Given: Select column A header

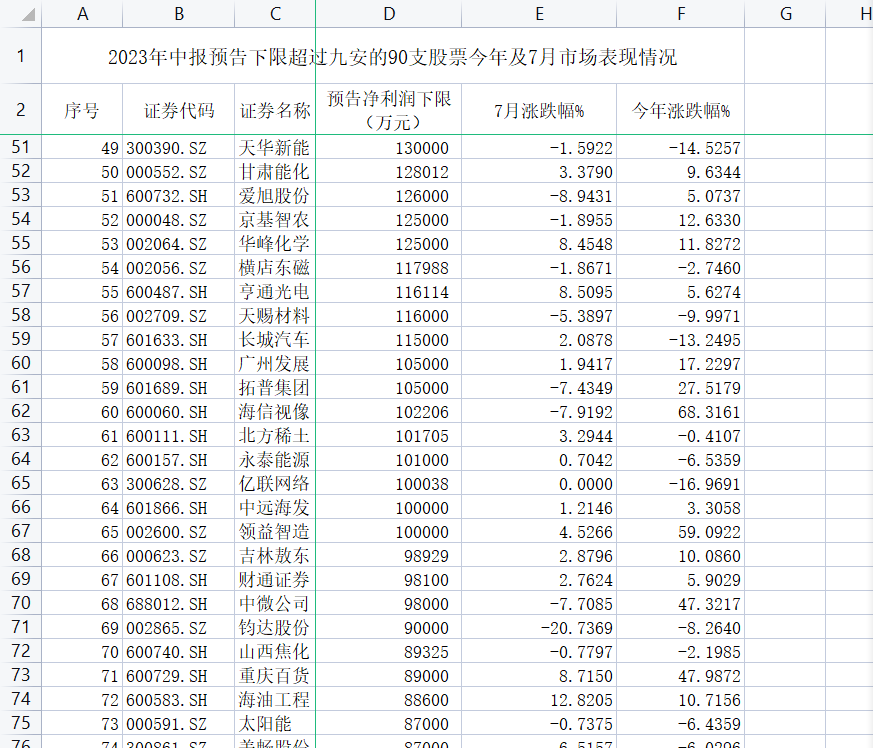Looking at the screenshot, I should click(82, 14).
